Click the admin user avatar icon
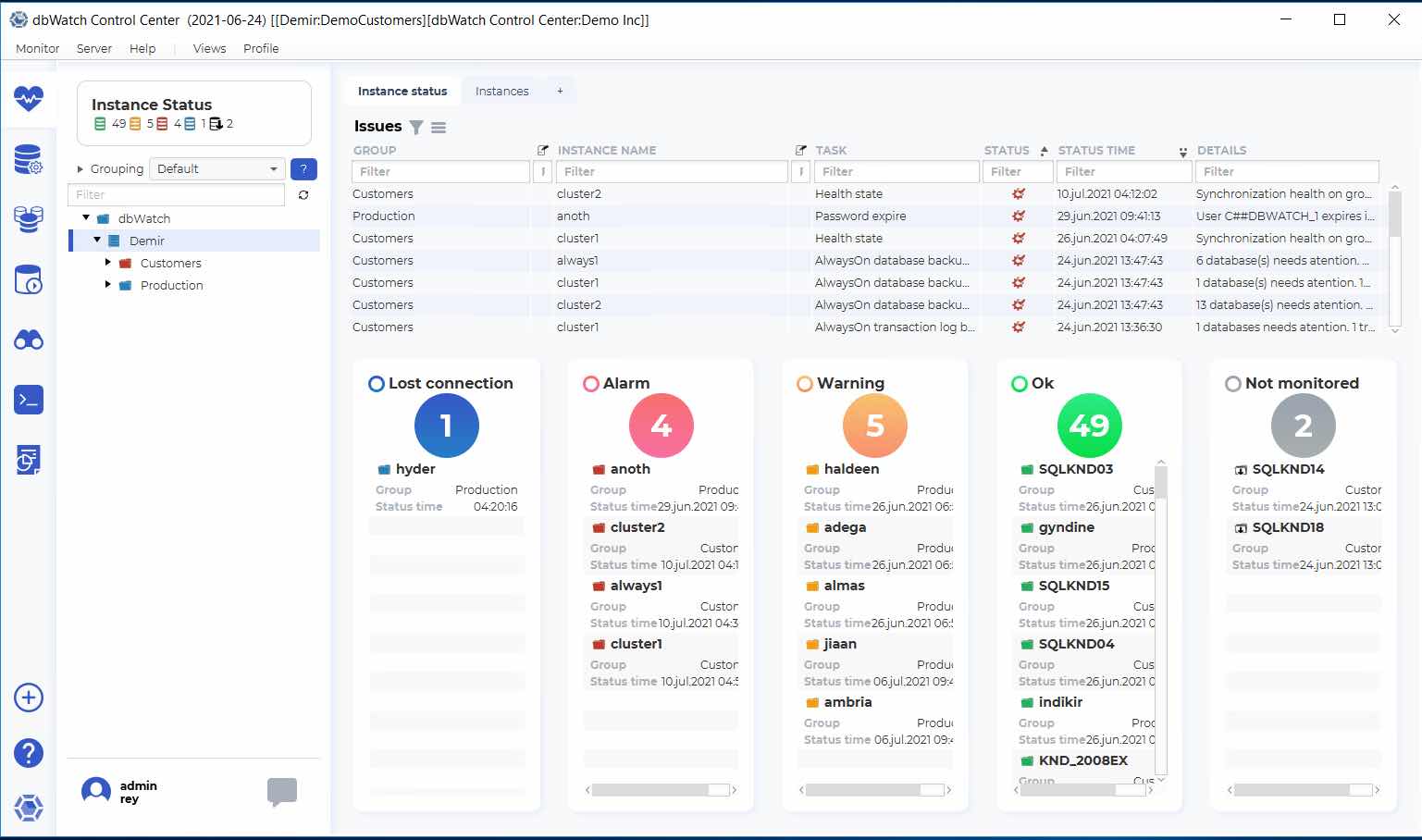Screen dimensions: 1422x840 click(96, 791)
